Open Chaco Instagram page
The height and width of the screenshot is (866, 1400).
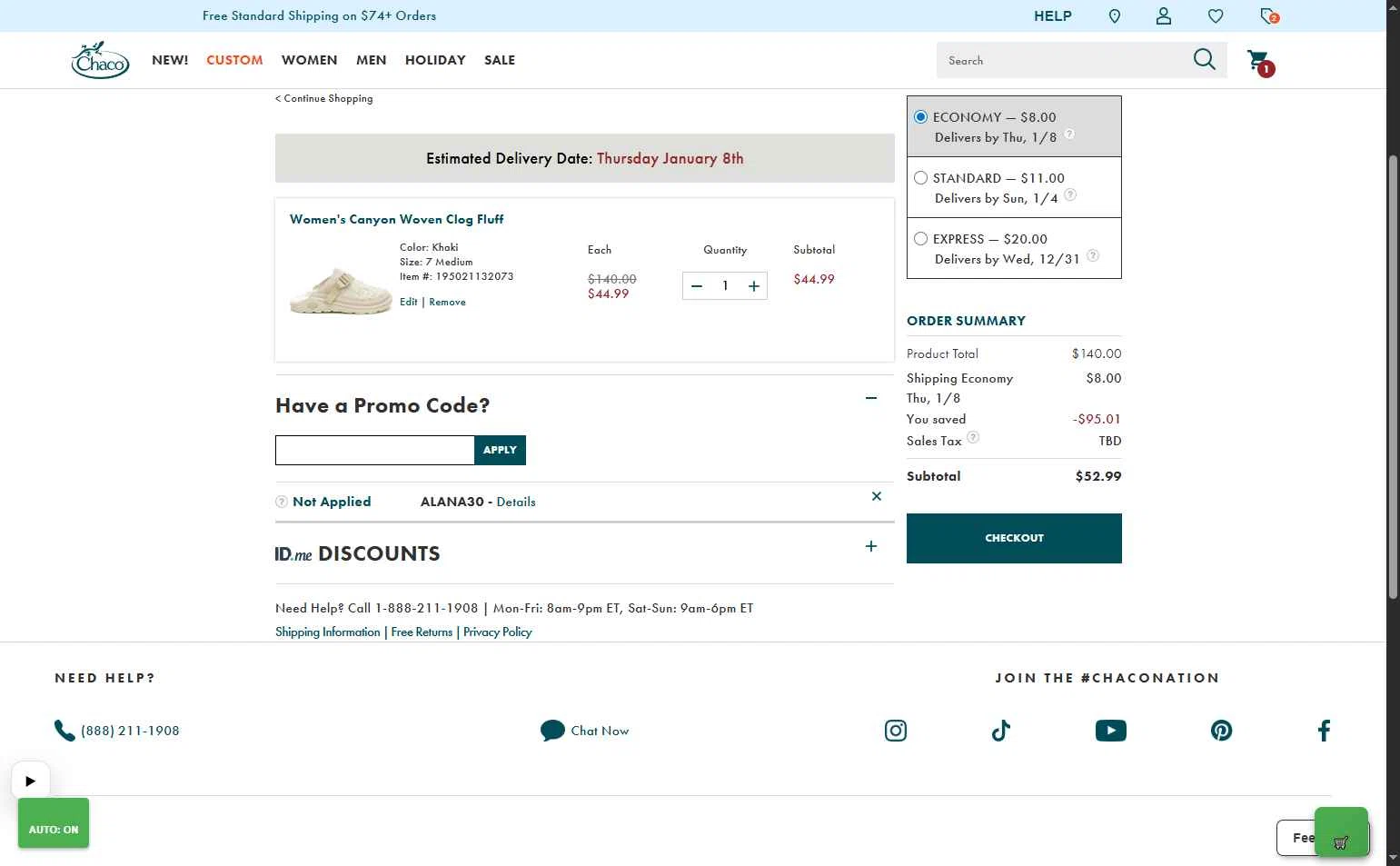pyautogui.click(x=896, y=731)
